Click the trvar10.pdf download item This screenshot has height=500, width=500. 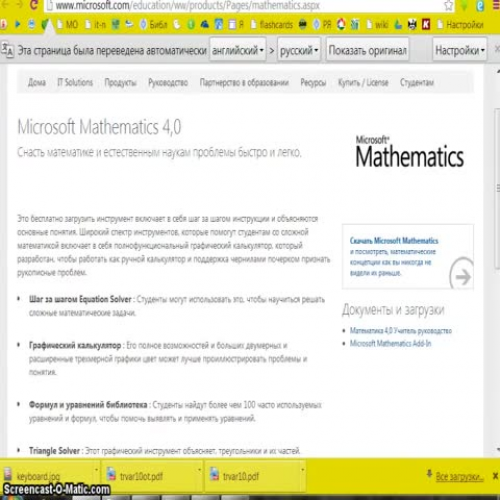pos(255,476)
